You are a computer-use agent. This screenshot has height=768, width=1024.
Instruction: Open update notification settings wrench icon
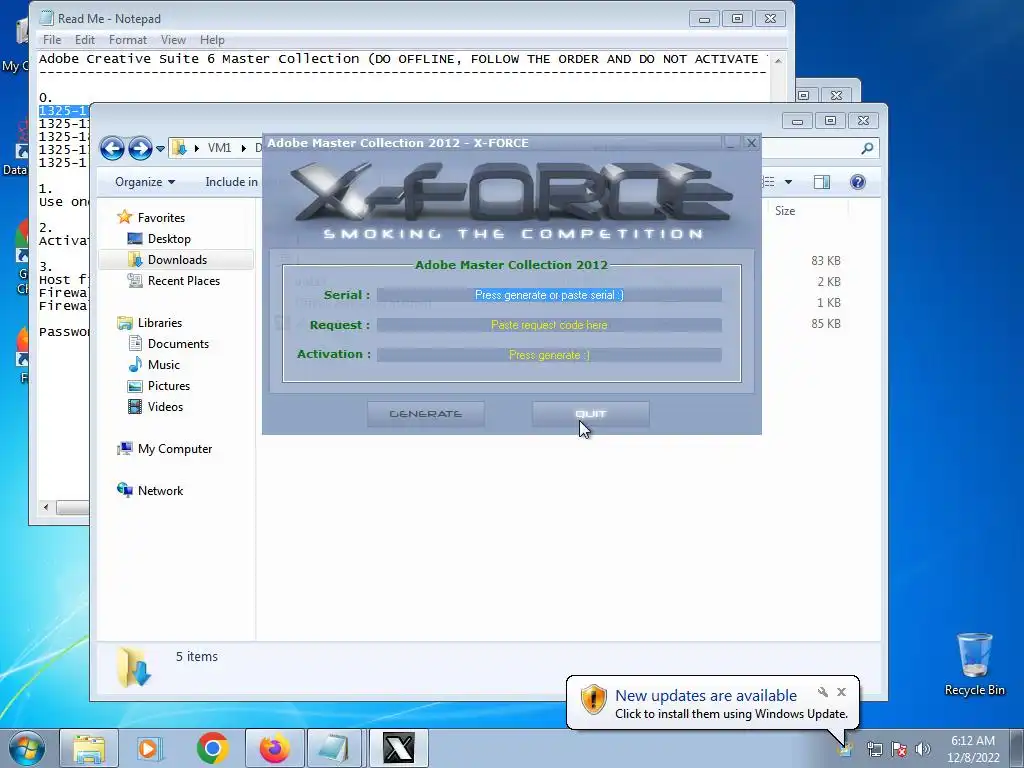click(x=823, y=692)
